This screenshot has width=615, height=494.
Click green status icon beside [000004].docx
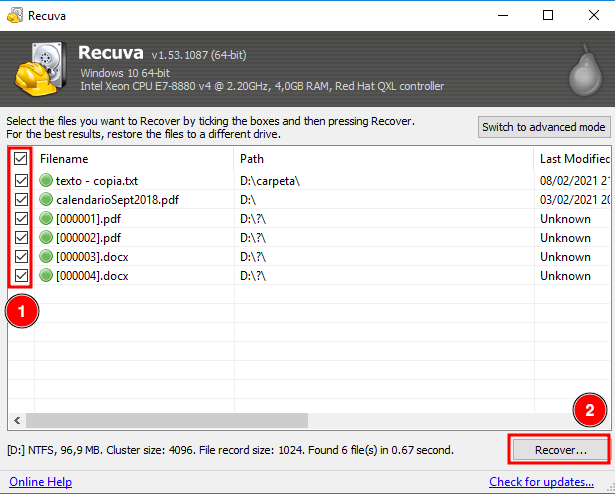pyautogui.click(x=46, y=276)
